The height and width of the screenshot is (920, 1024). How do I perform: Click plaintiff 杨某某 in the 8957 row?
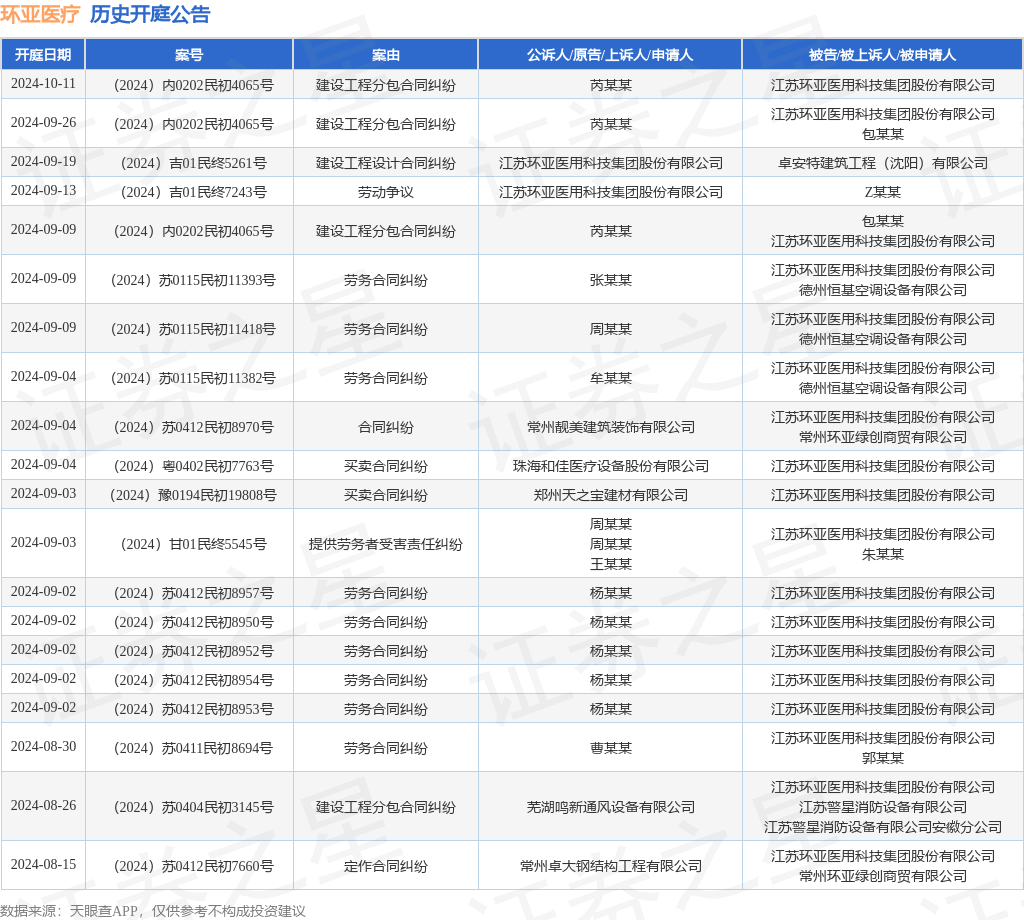(x=611, y=593)
